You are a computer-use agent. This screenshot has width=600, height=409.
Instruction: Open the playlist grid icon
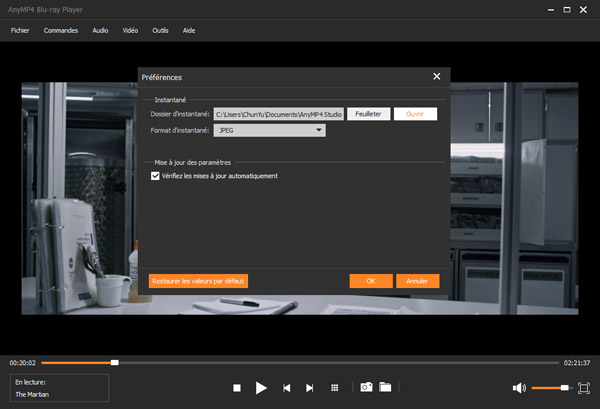[x=335, y=387]
